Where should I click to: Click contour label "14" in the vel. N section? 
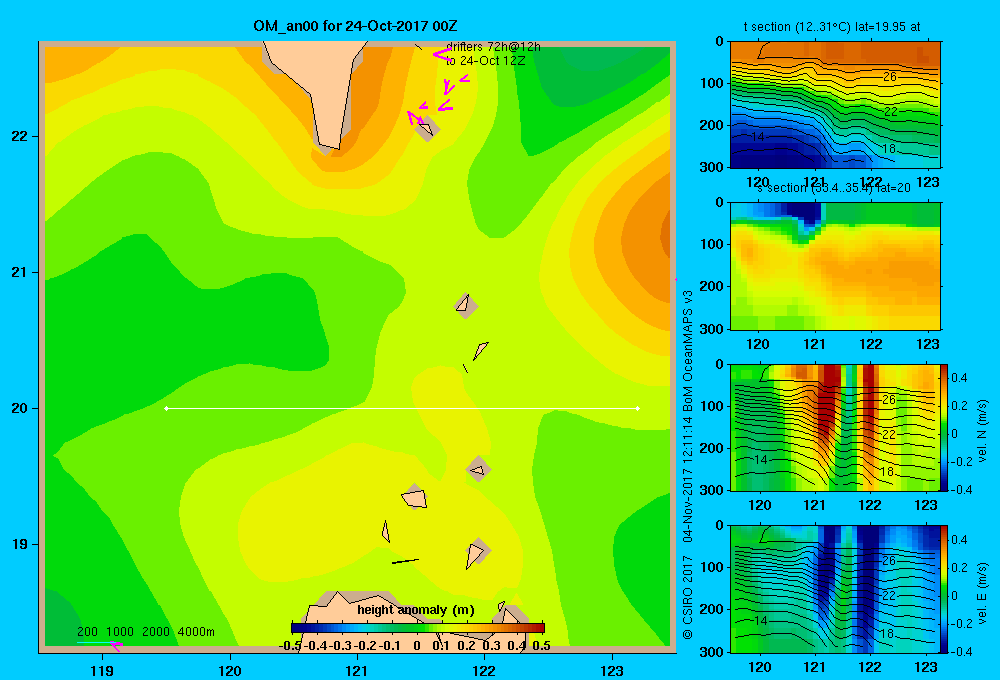(760, 460)
